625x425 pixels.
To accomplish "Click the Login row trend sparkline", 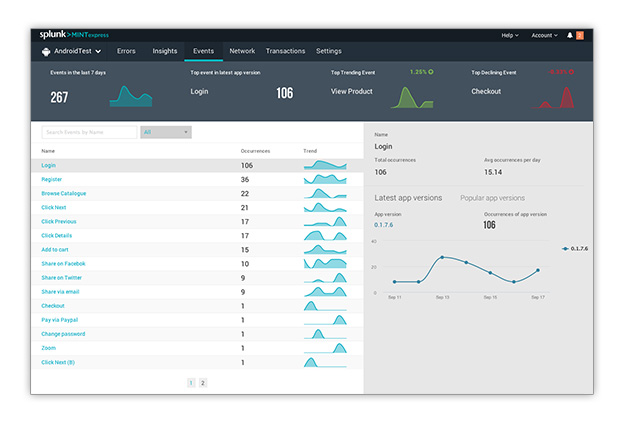I will click(325, 165).
